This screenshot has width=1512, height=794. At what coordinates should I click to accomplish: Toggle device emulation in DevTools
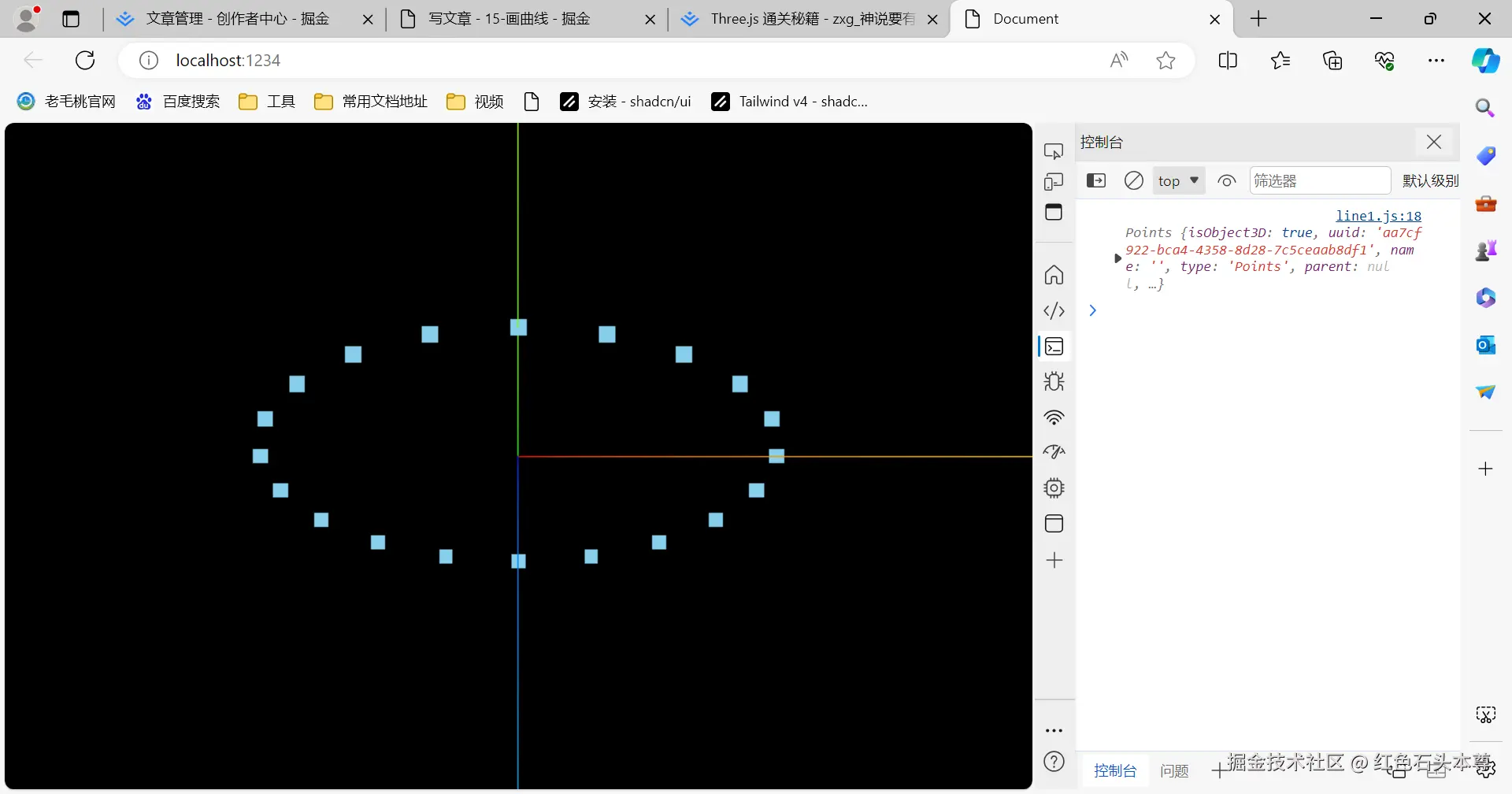(1054, 182)
